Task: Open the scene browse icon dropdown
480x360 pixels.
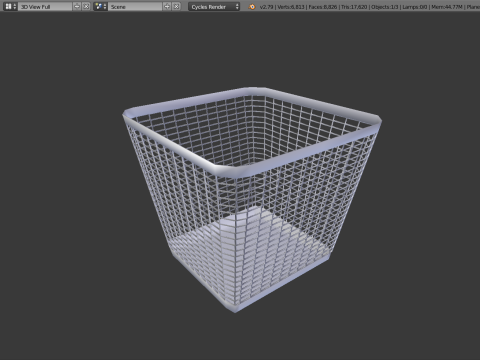Action: coord(100,6)
